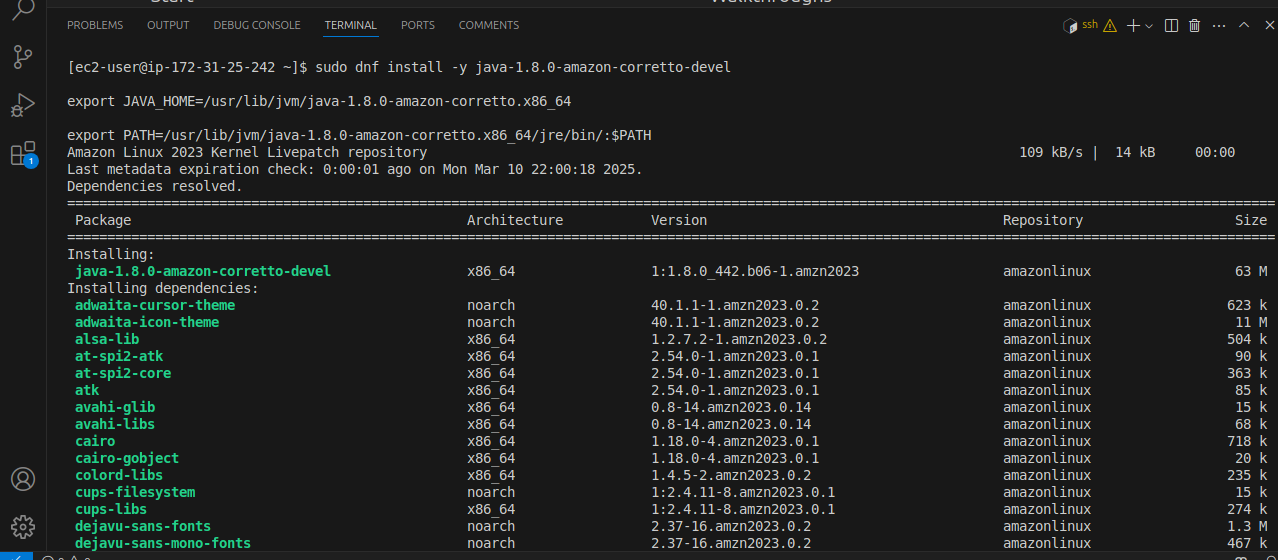Click the 1.3 M size value

coord(1247,527)
